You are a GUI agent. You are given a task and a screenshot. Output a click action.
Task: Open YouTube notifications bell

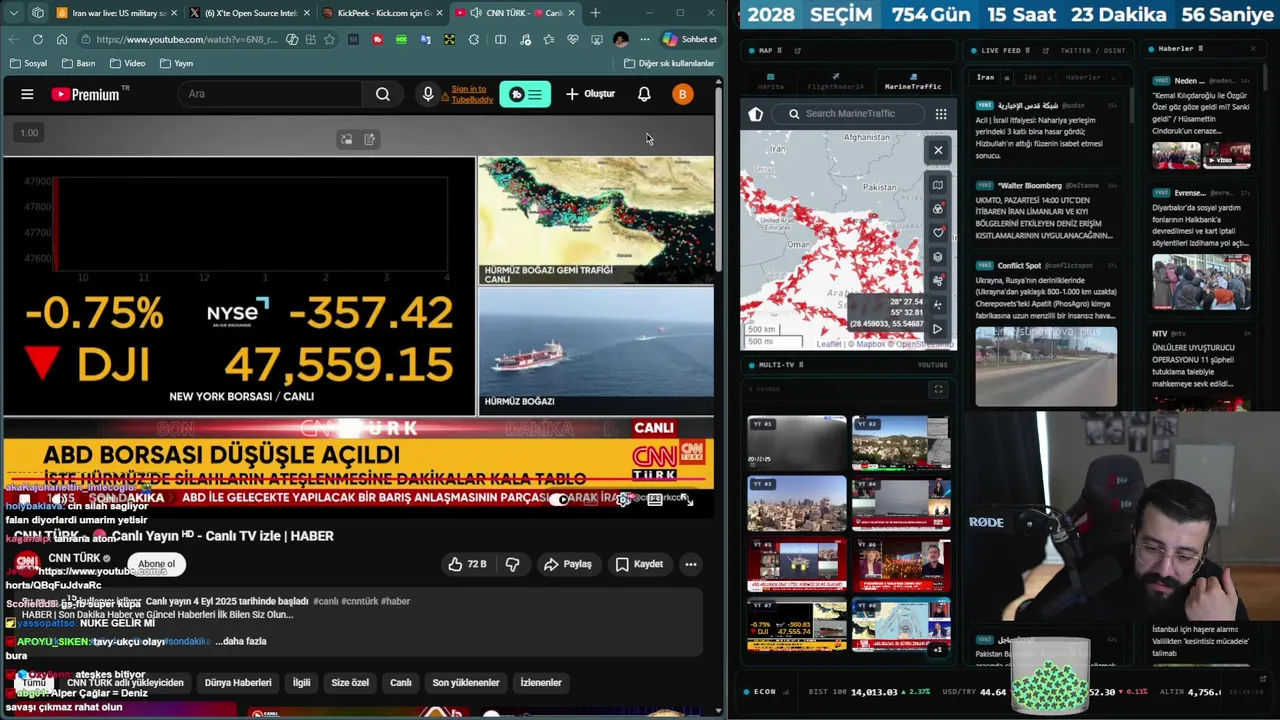pos(644,94)
